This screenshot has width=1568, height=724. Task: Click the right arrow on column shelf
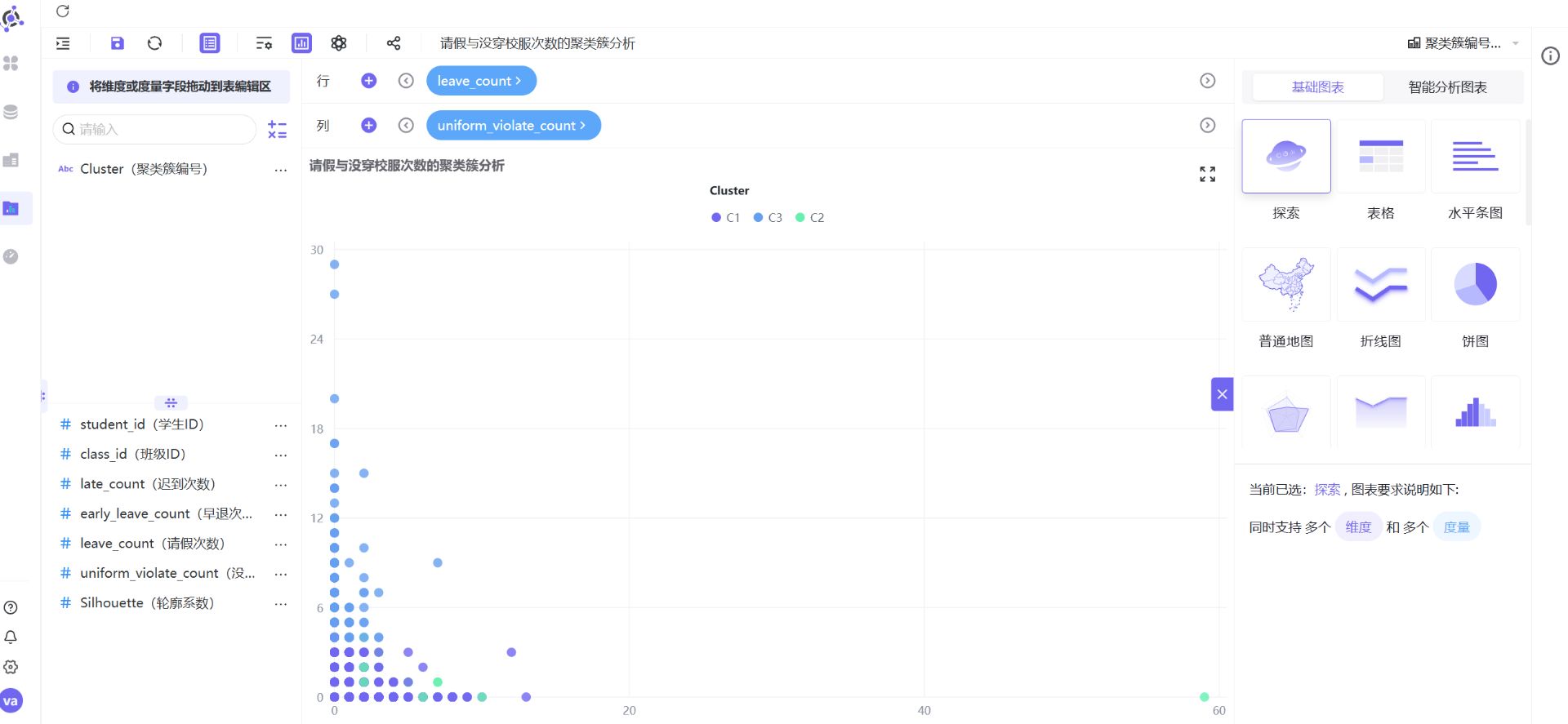[x=1208, y=125]
